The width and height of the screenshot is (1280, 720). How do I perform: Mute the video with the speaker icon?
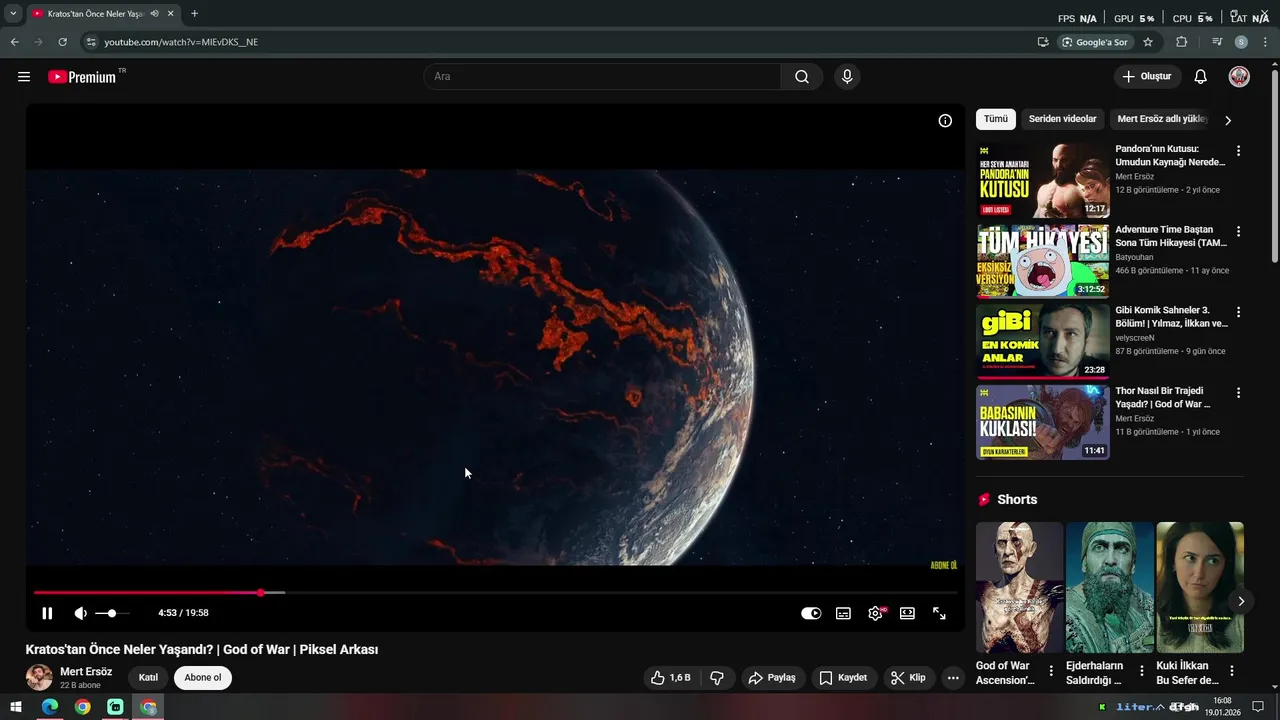tap(81, 613)
